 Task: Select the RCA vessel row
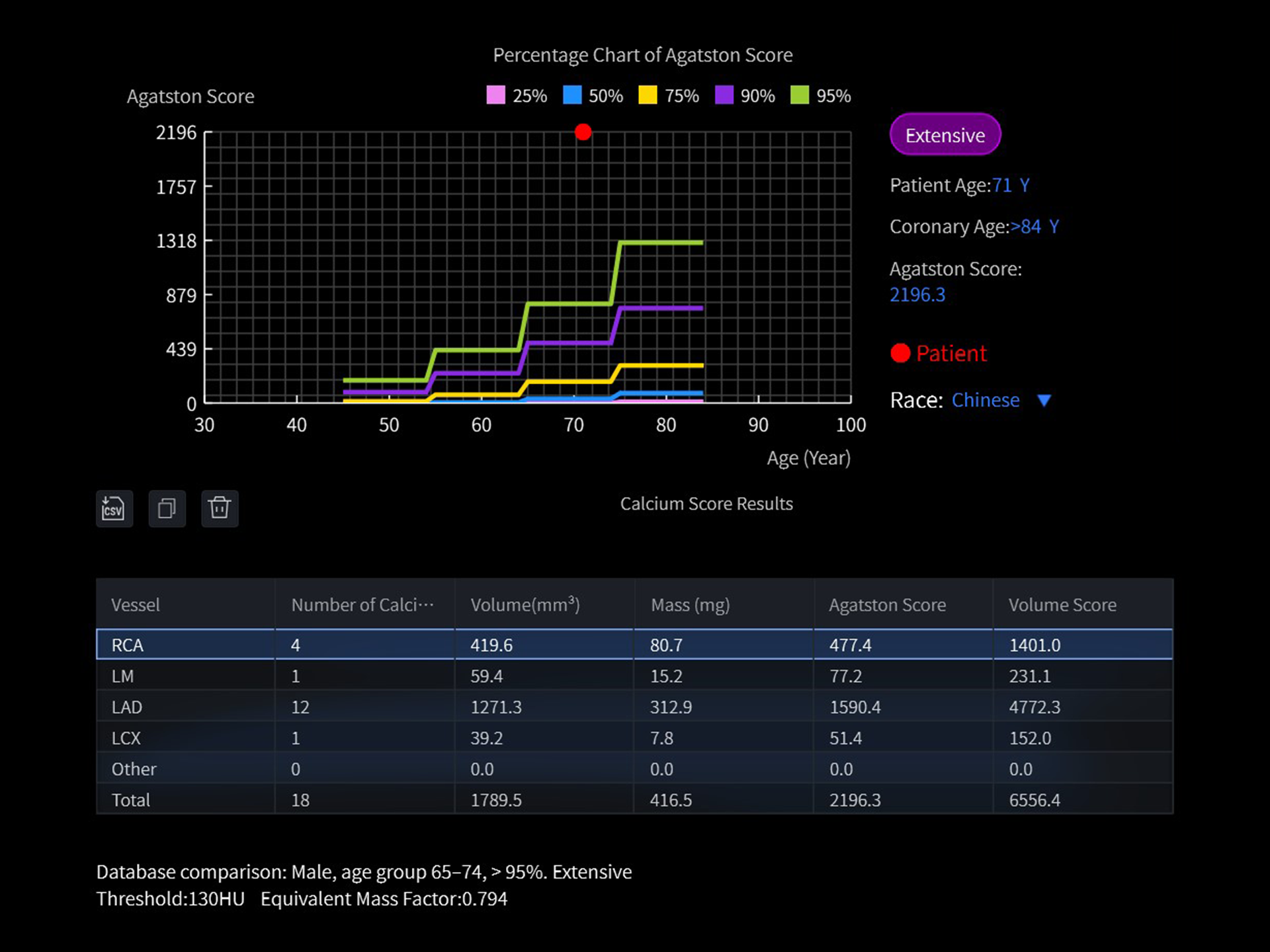point(635,645)
